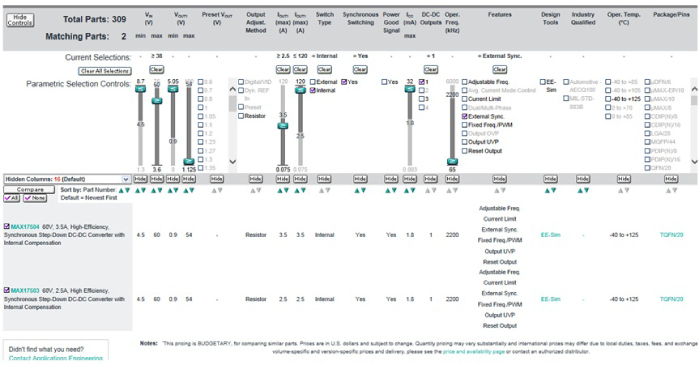Image resolution: width=700 pixels, height=369 pixels.
Task: Check Power Good Signal Yes checkbox
Action: pyautogui.click(x=384, y=82)
